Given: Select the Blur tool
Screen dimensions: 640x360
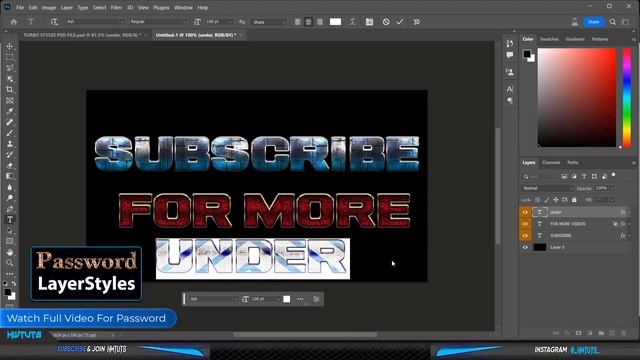Looking at the screenshot, I should 9,187.
